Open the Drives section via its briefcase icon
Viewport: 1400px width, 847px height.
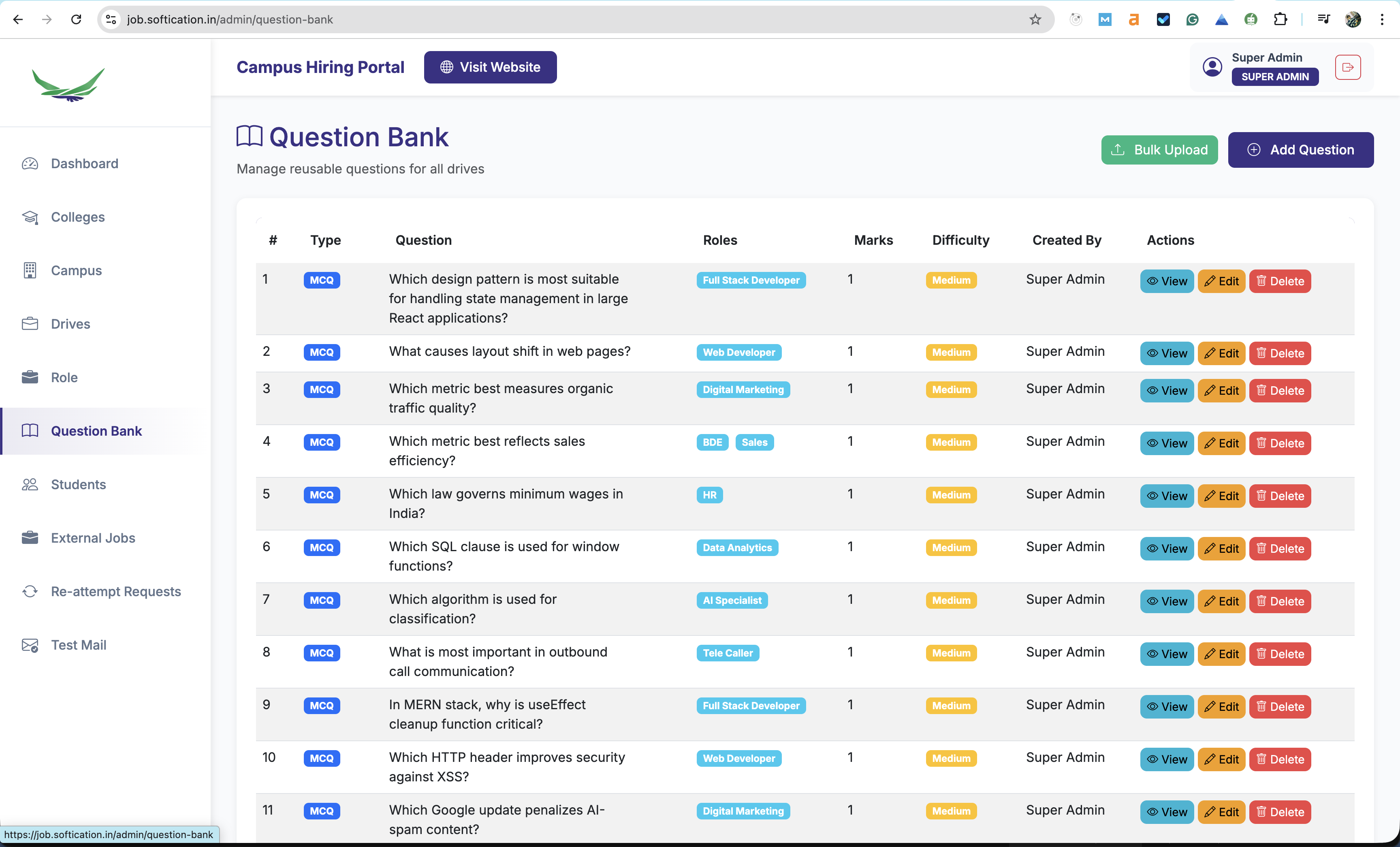[30, 323]
